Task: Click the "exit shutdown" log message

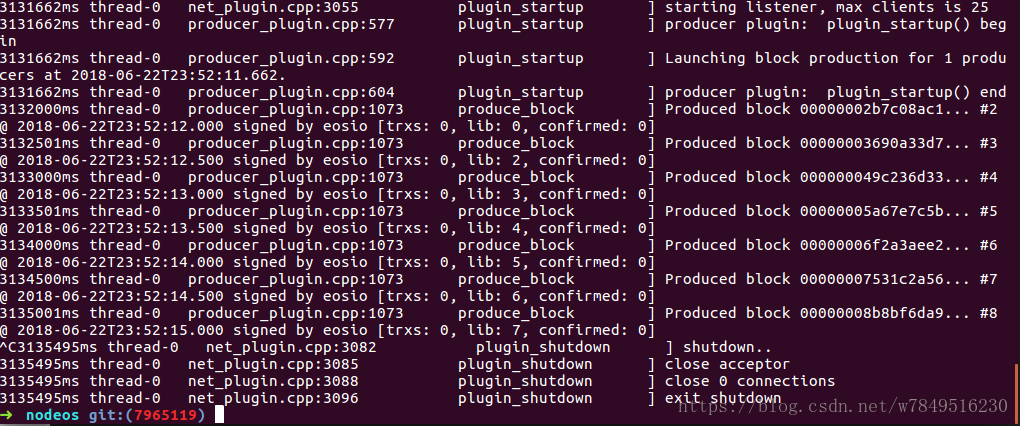Action: (x=722, y=398)
